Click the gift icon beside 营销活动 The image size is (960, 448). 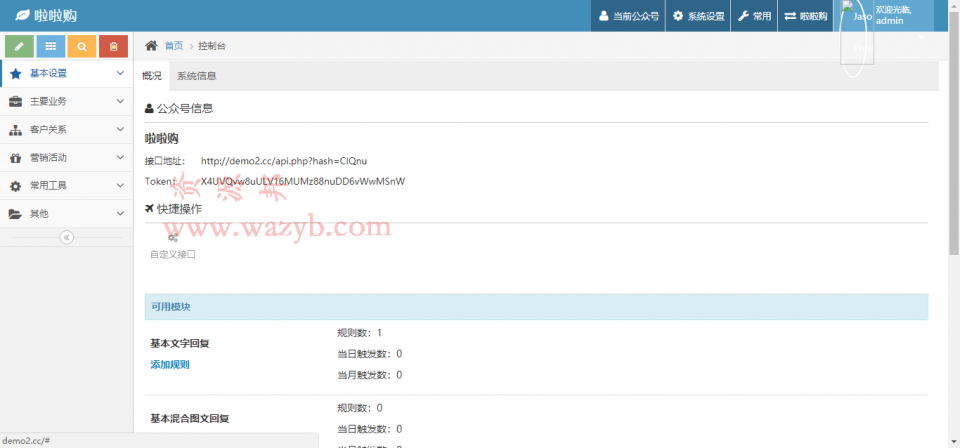coord(16,158)
